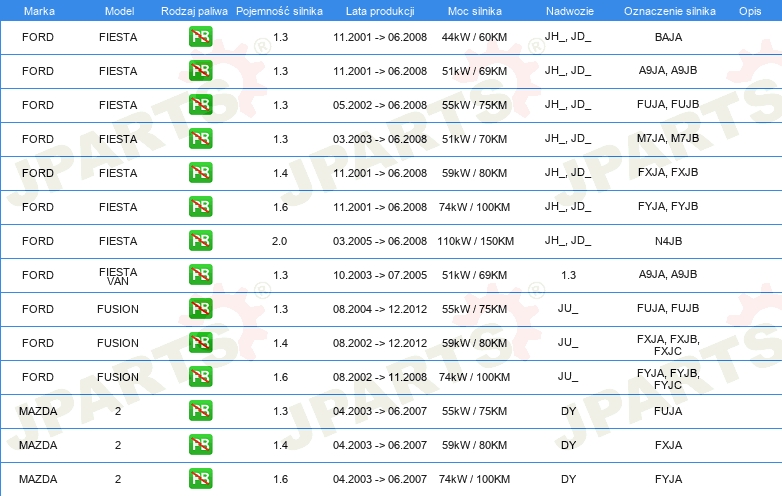Click fuel icon in Fusion 1.6 row

[200, 377]
